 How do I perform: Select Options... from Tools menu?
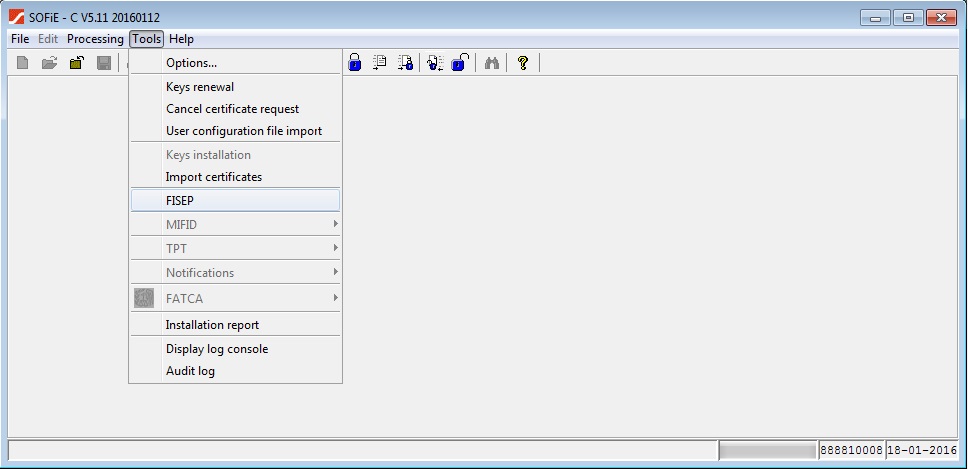191,63
